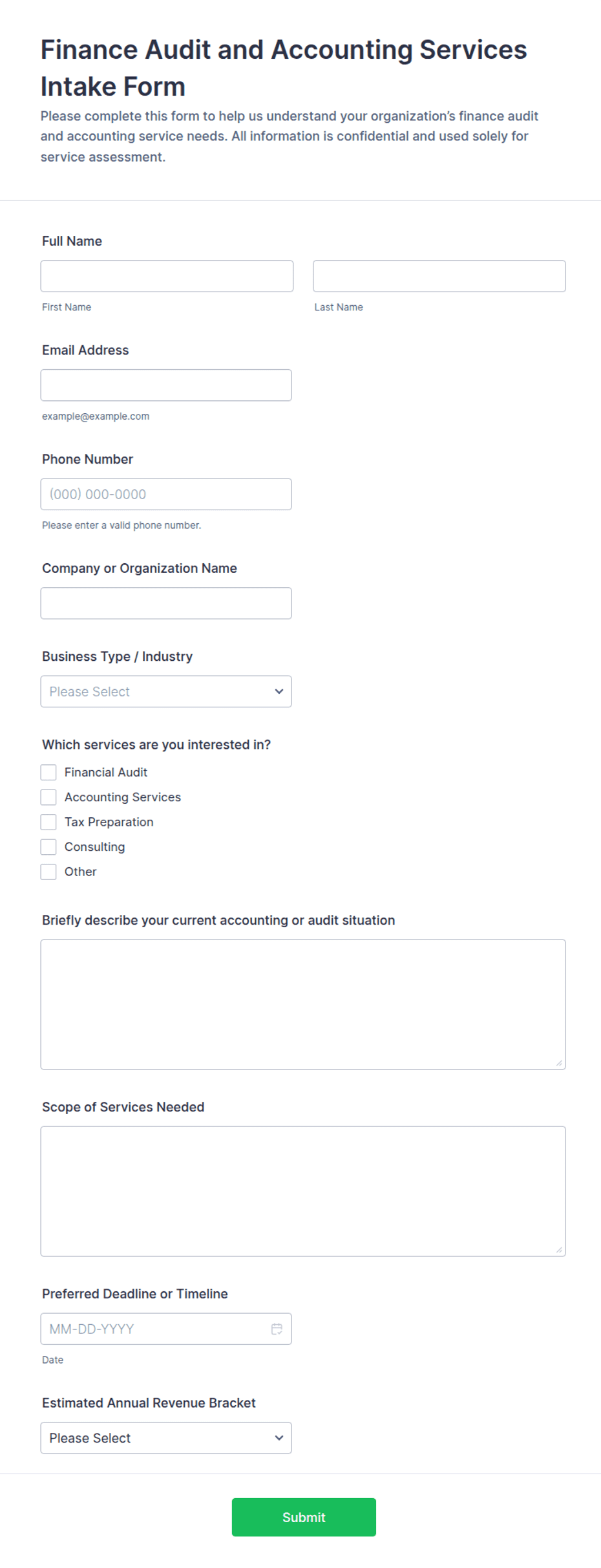Enable the Accounting Services option
This screenshot has height=1568, width=601.
click(48, 797)
